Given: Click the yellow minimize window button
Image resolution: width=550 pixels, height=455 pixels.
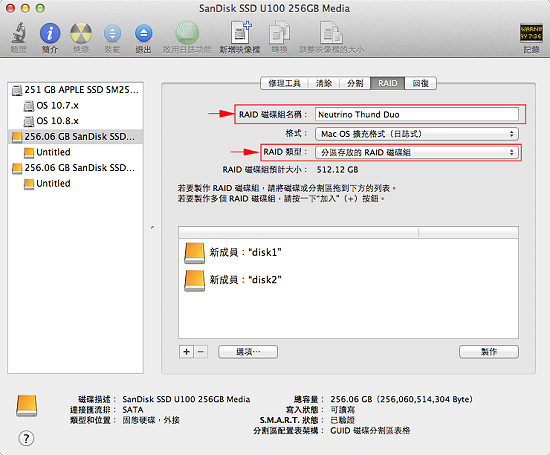Looking at the screenshot, I should click(25, 8).
